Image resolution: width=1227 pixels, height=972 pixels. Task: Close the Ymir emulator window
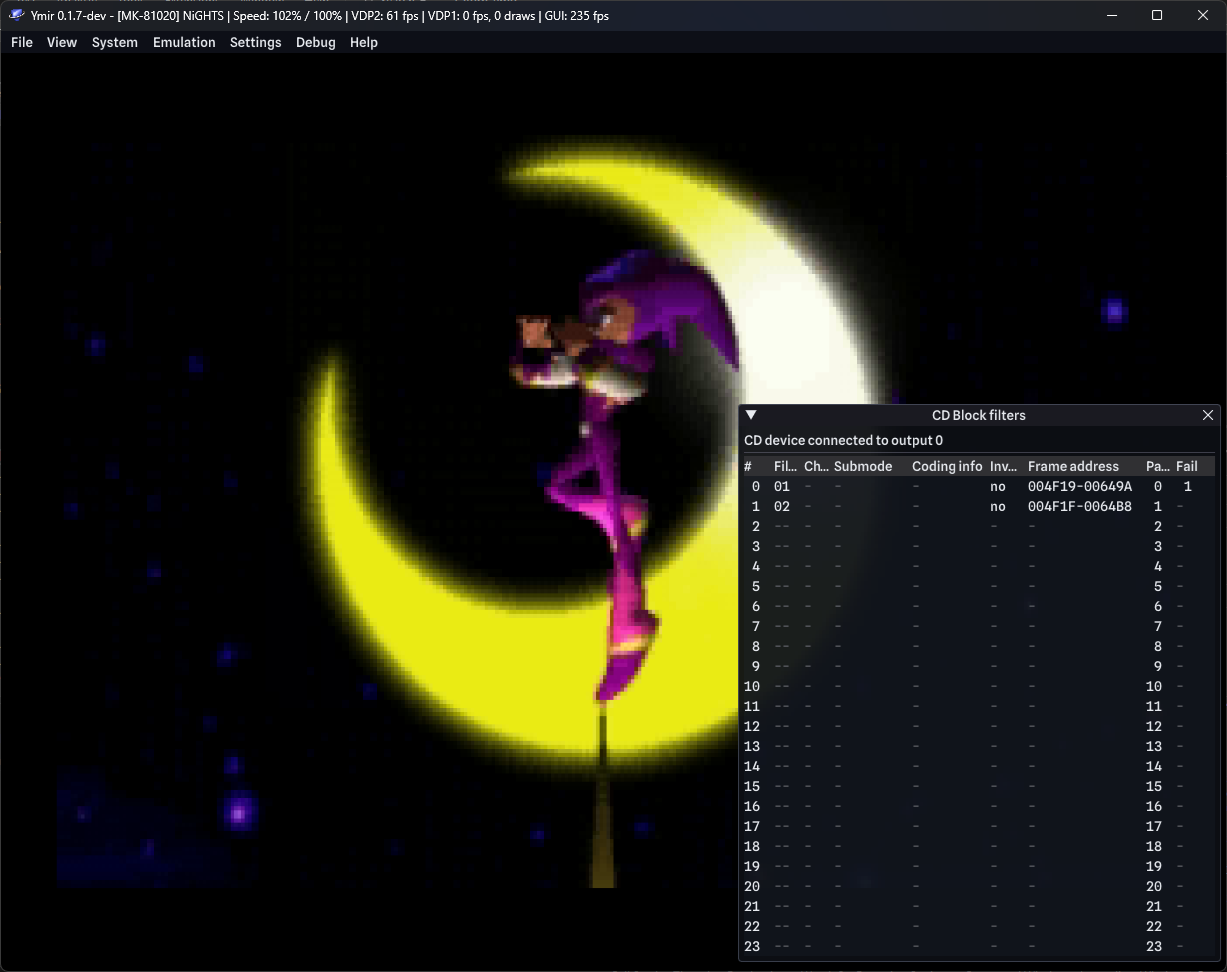coord(1203,15)
